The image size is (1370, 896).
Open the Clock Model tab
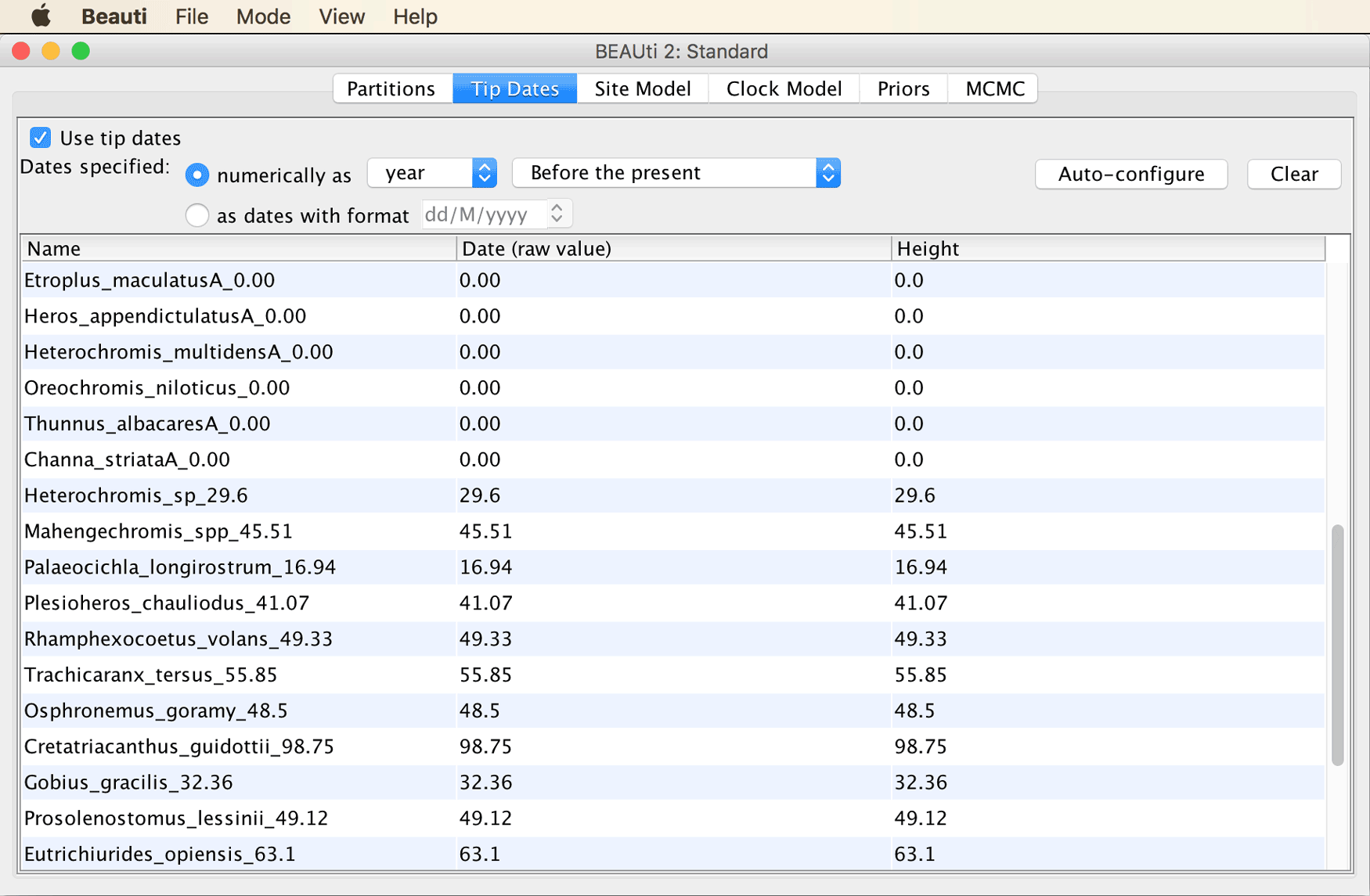coord(784,88)
